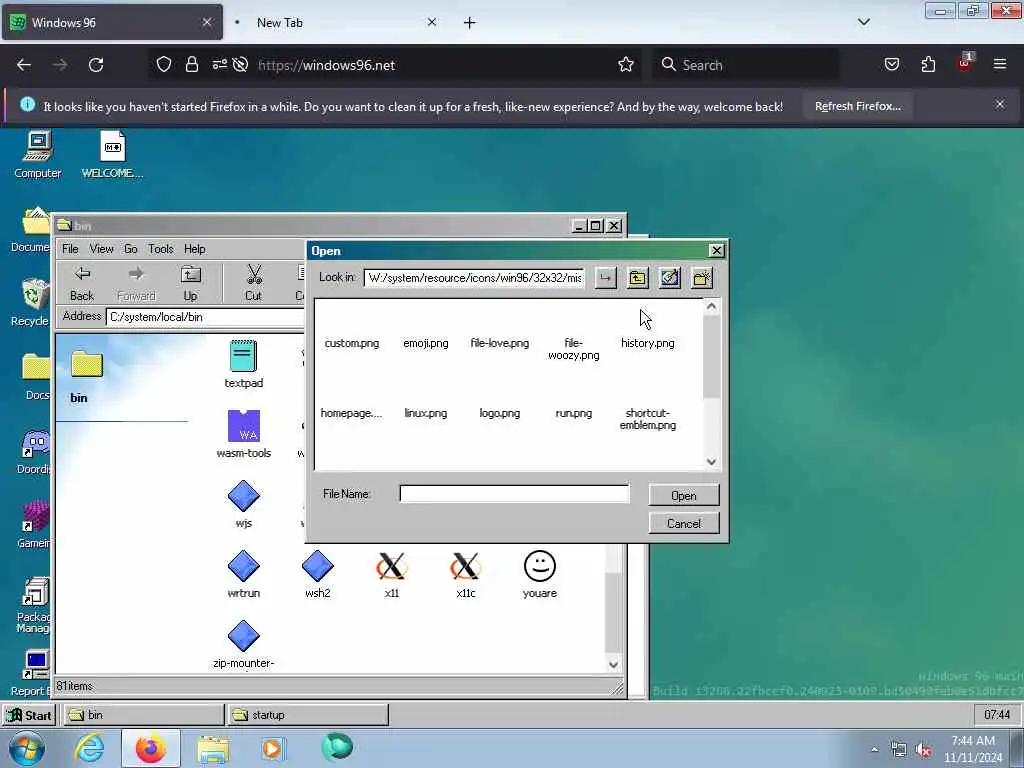Click the Pocket save icon in Firefox

pyautogui.click(x=891, y=65)
